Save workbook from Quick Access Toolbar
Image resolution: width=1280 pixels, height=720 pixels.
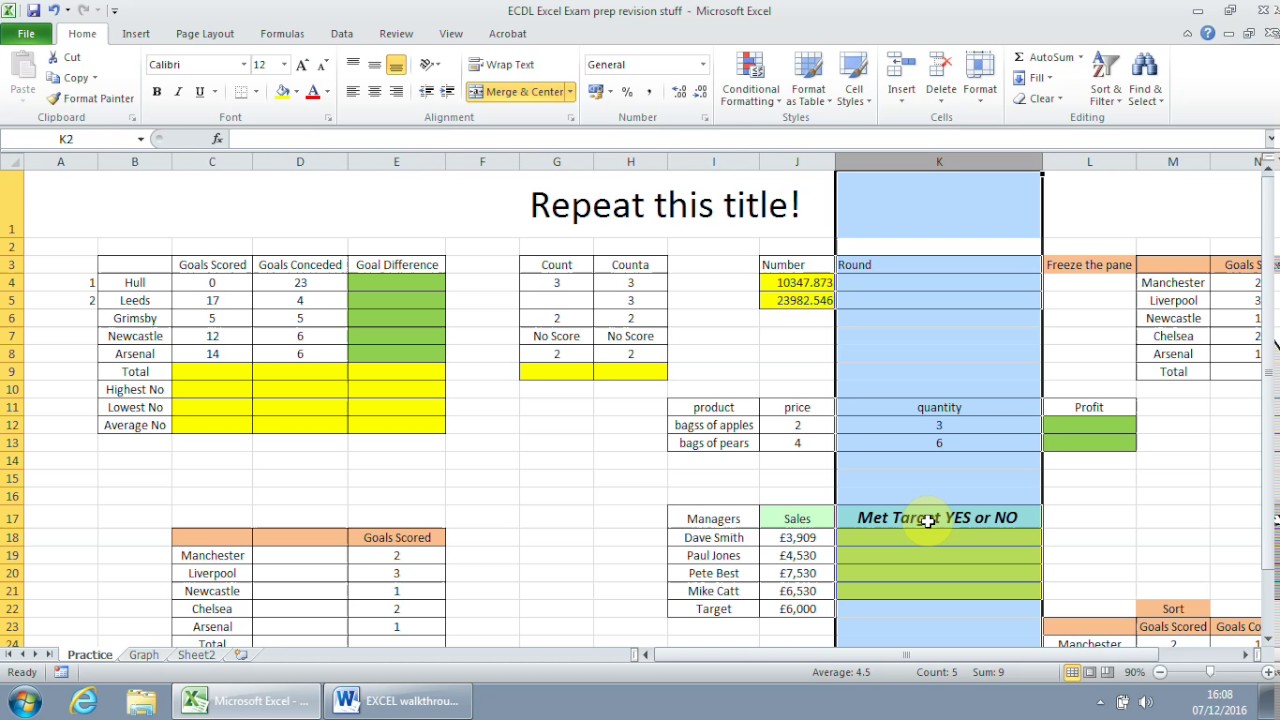pos(34,10)
